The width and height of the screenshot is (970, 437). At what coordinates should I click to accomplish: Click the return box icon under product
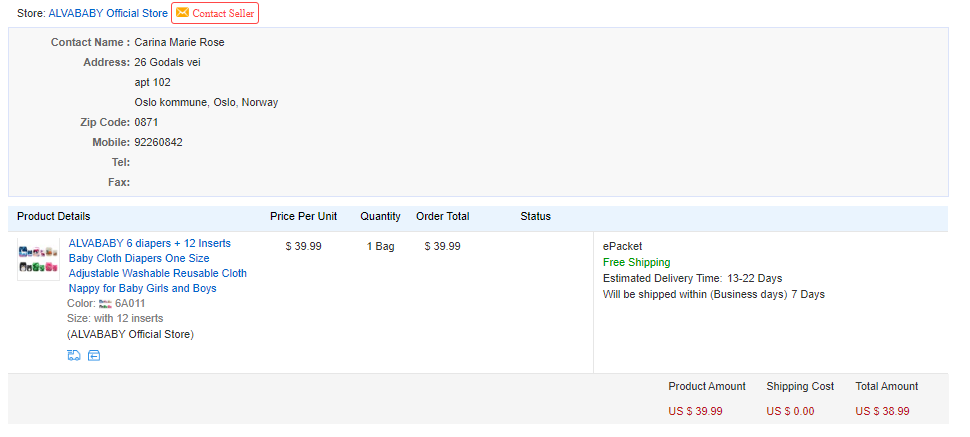(93, 355)
